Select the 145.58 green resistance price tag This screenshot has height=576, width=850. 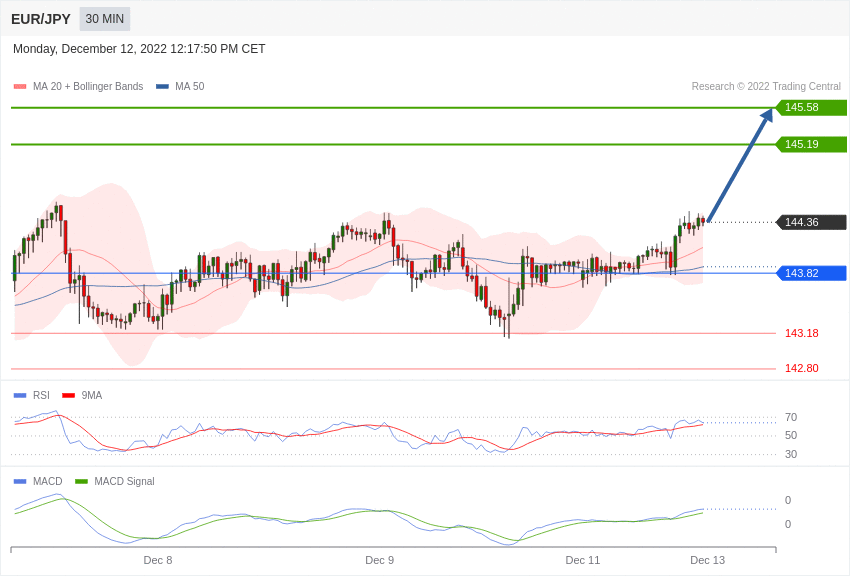pyautogui.click(x=811, y=108)
